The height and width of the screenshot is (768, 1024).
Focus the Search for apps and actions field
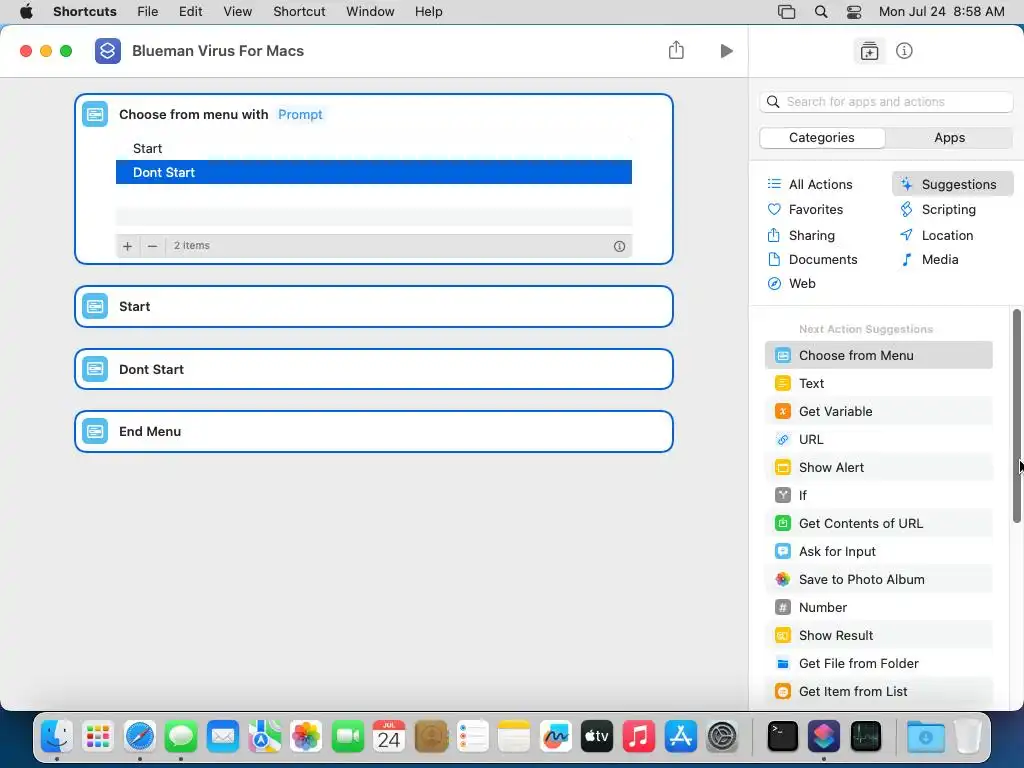tap(886, 102)
